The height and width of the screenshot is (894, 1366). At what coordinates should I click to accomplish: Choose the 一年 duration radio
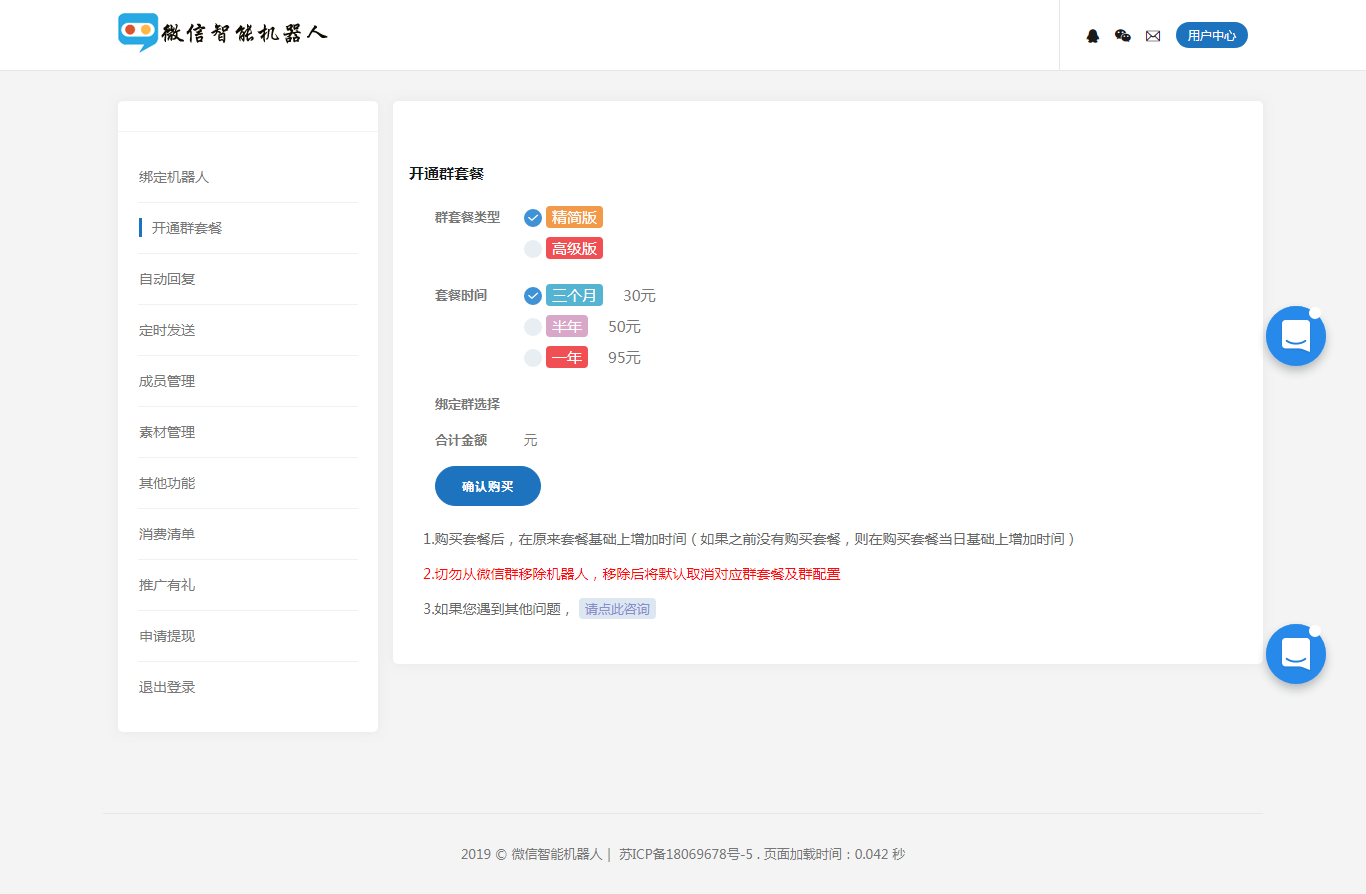point(533,358)
